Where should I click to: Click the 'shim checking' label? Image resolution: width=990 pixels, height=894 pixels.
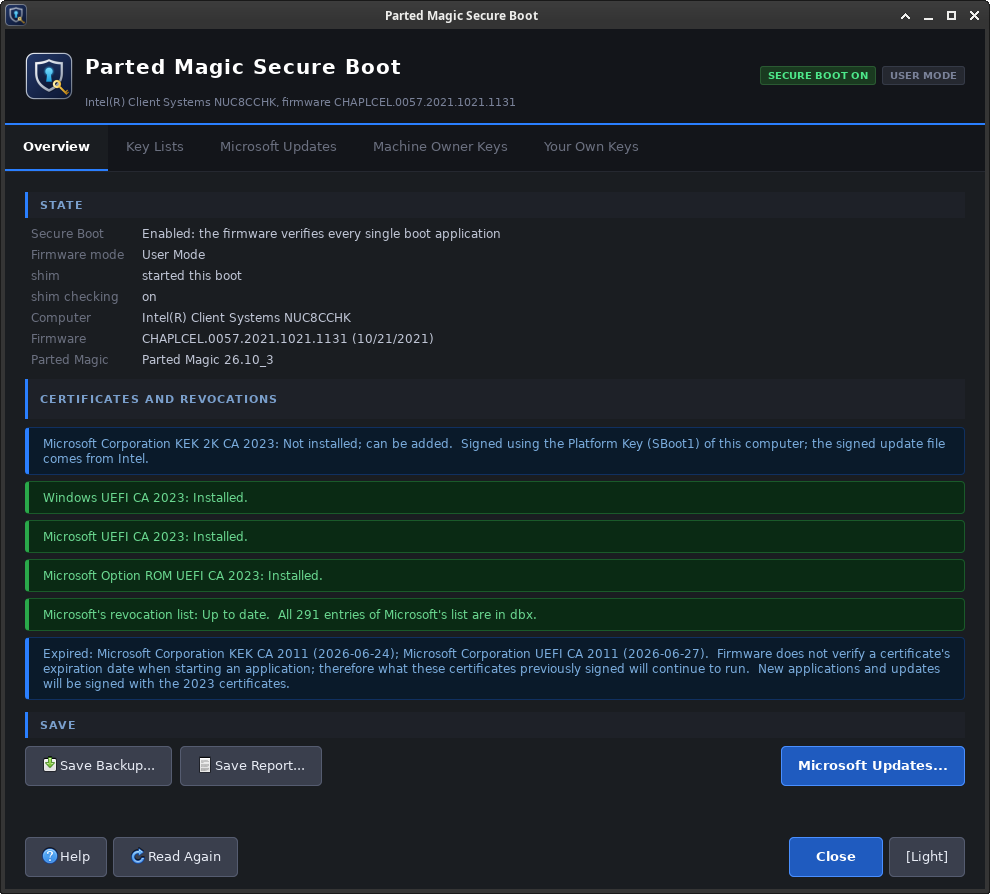click(x=75, y=297)
